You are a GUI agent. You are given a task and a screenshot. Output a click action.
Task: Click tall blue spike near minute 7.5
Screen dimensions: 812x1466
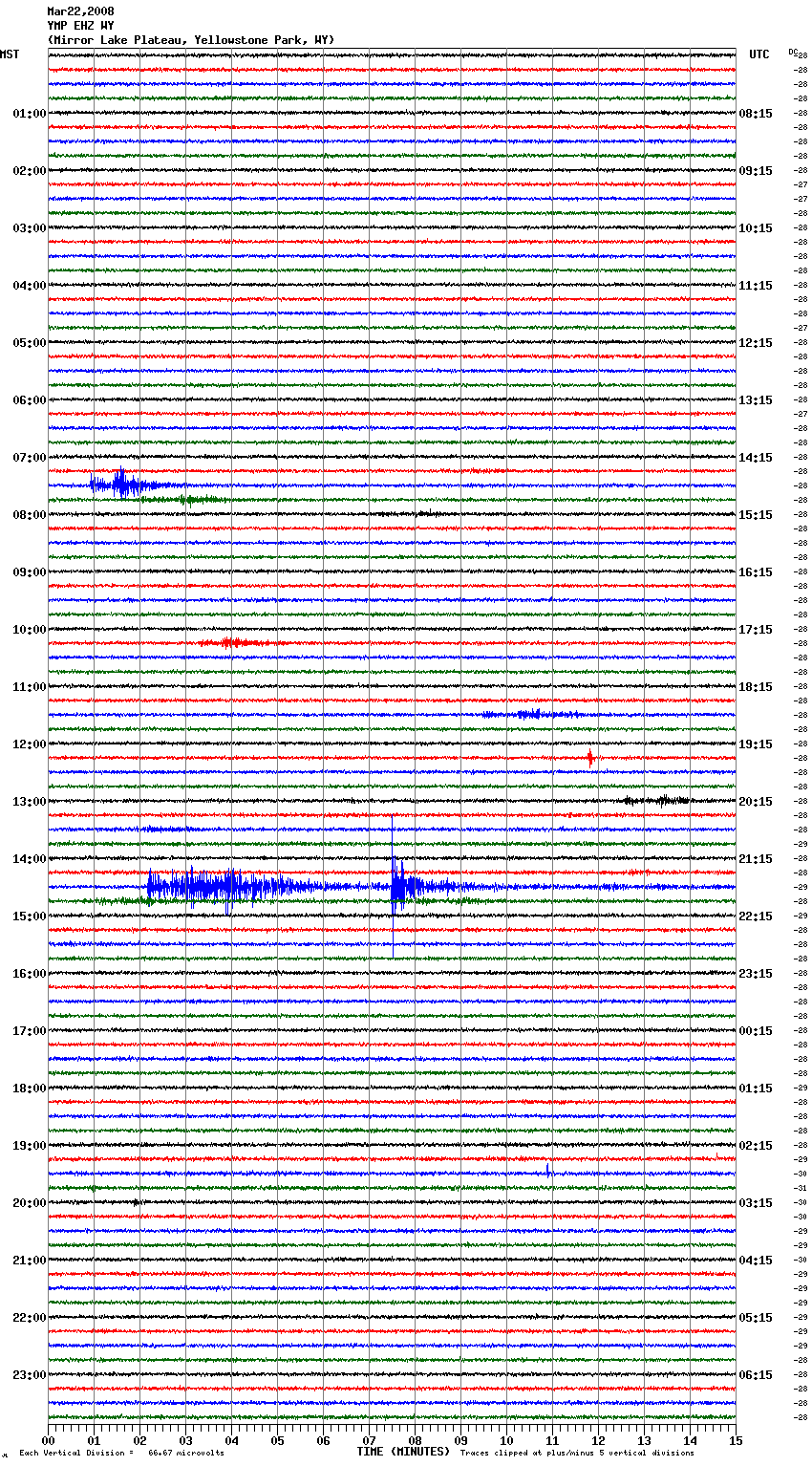tap(393, 886)
